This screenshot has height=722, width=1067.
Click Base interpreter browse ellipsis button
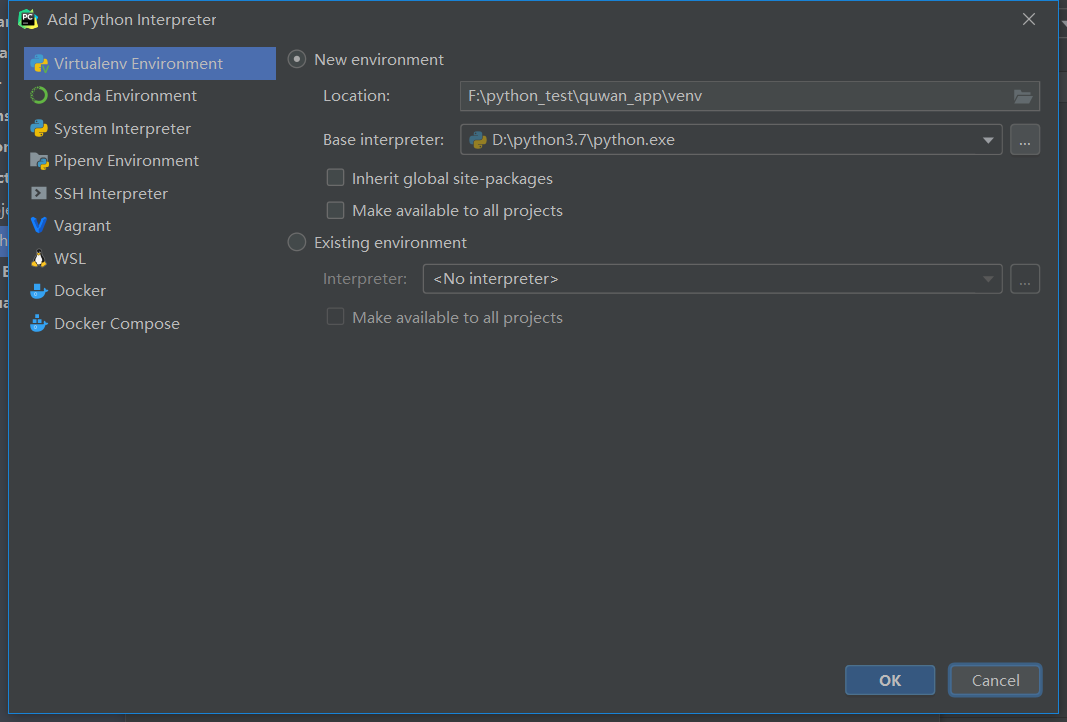click(1025, 140)
